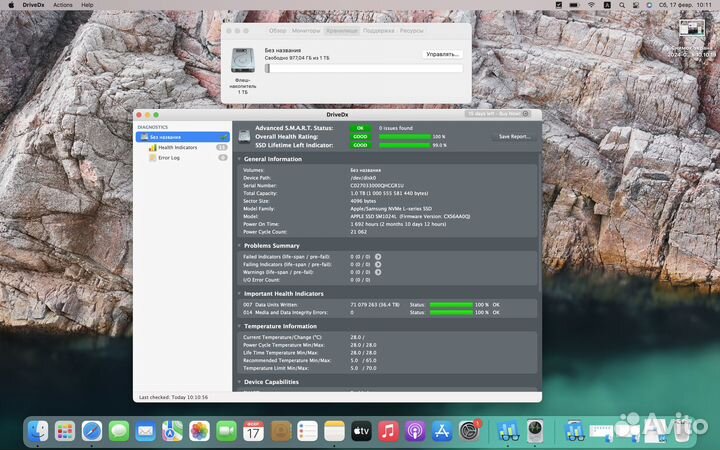Viewport: 720px width, 450px height.
Task: Click the drive icon in the DriveDx header
Action: pyautogui.click(x=244, y=136)
